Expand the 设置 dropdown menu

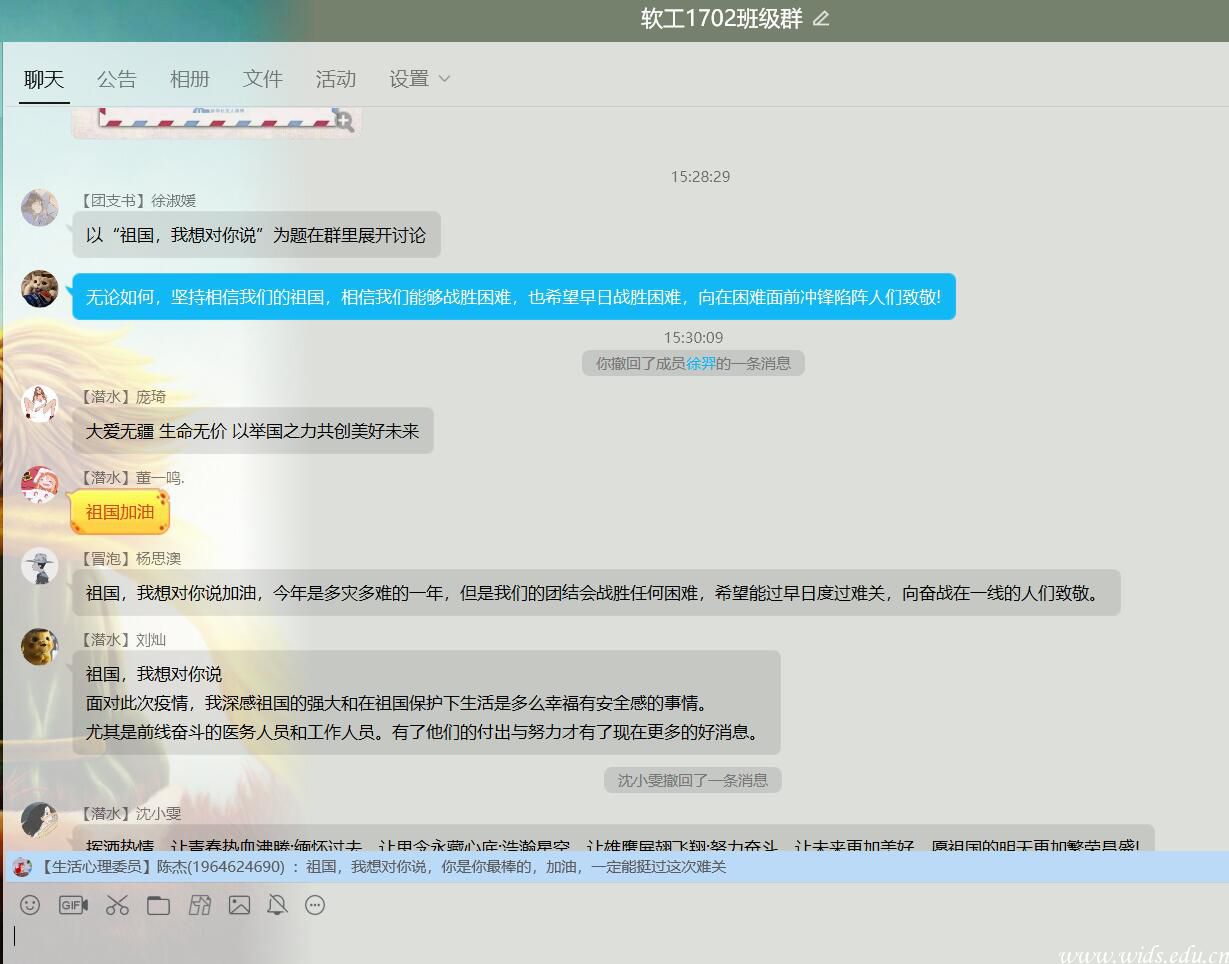(x=420, y=79)
